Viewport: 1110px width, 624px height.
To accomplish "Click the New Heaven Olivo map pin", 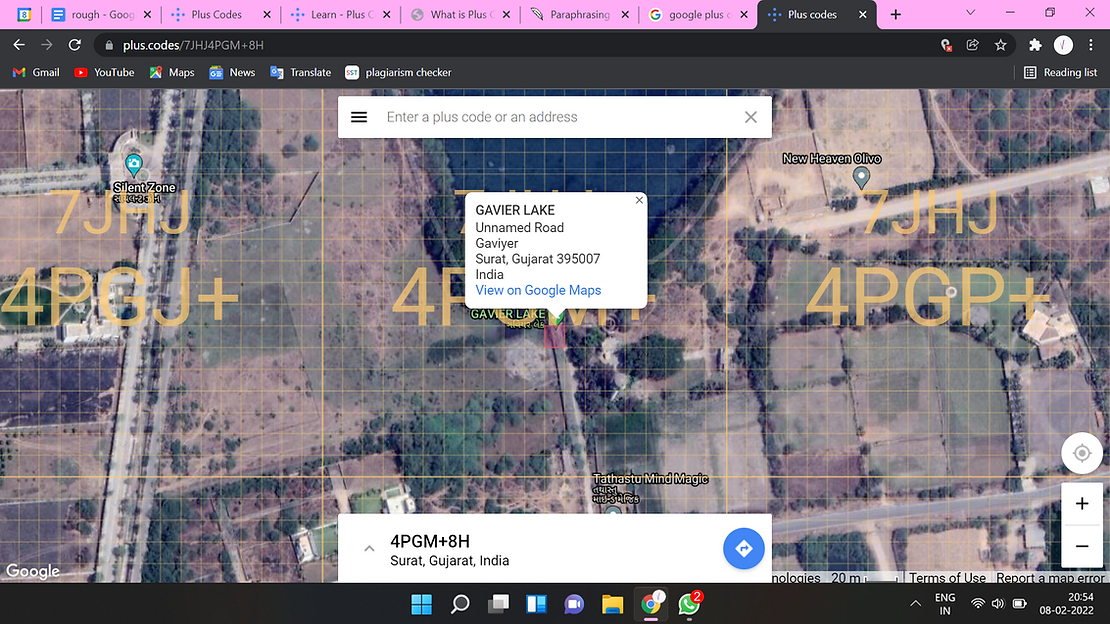I will pyautogui.click(x=861, y=178).
